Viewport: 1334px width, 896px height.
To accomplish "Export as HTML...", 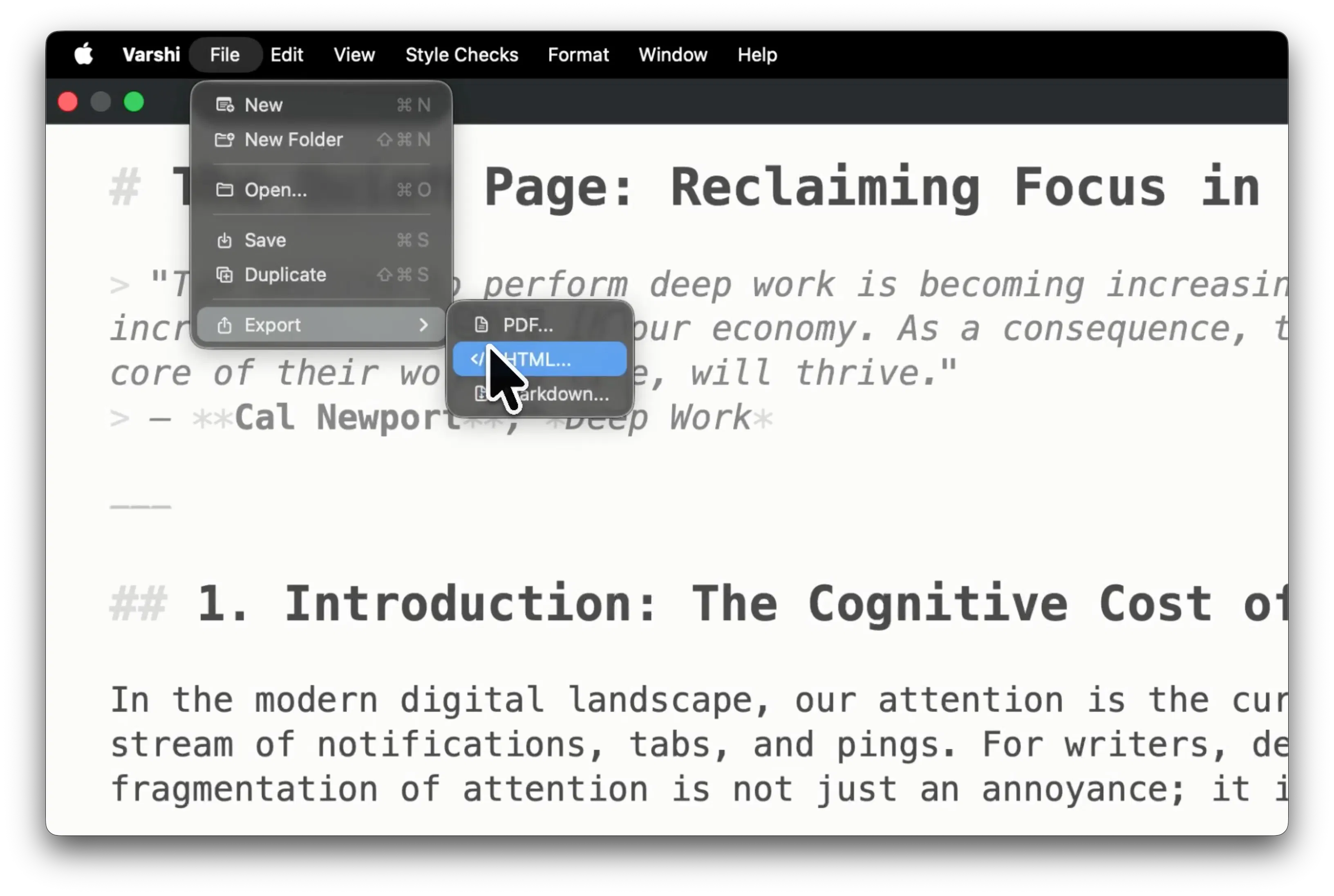I will coord(539,359).
